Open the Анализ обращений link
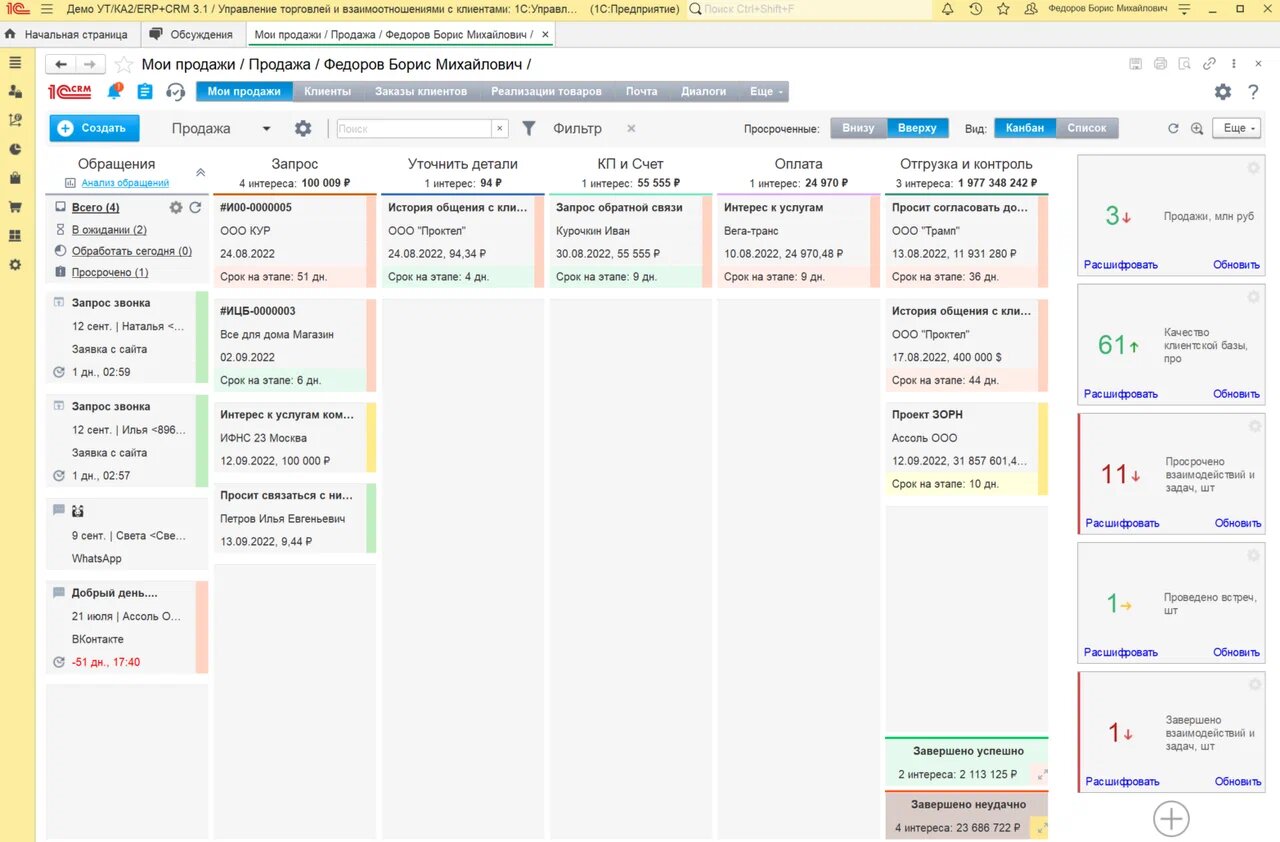The height and width of the screenshot is (842, 1280). [x=125, y=183]
